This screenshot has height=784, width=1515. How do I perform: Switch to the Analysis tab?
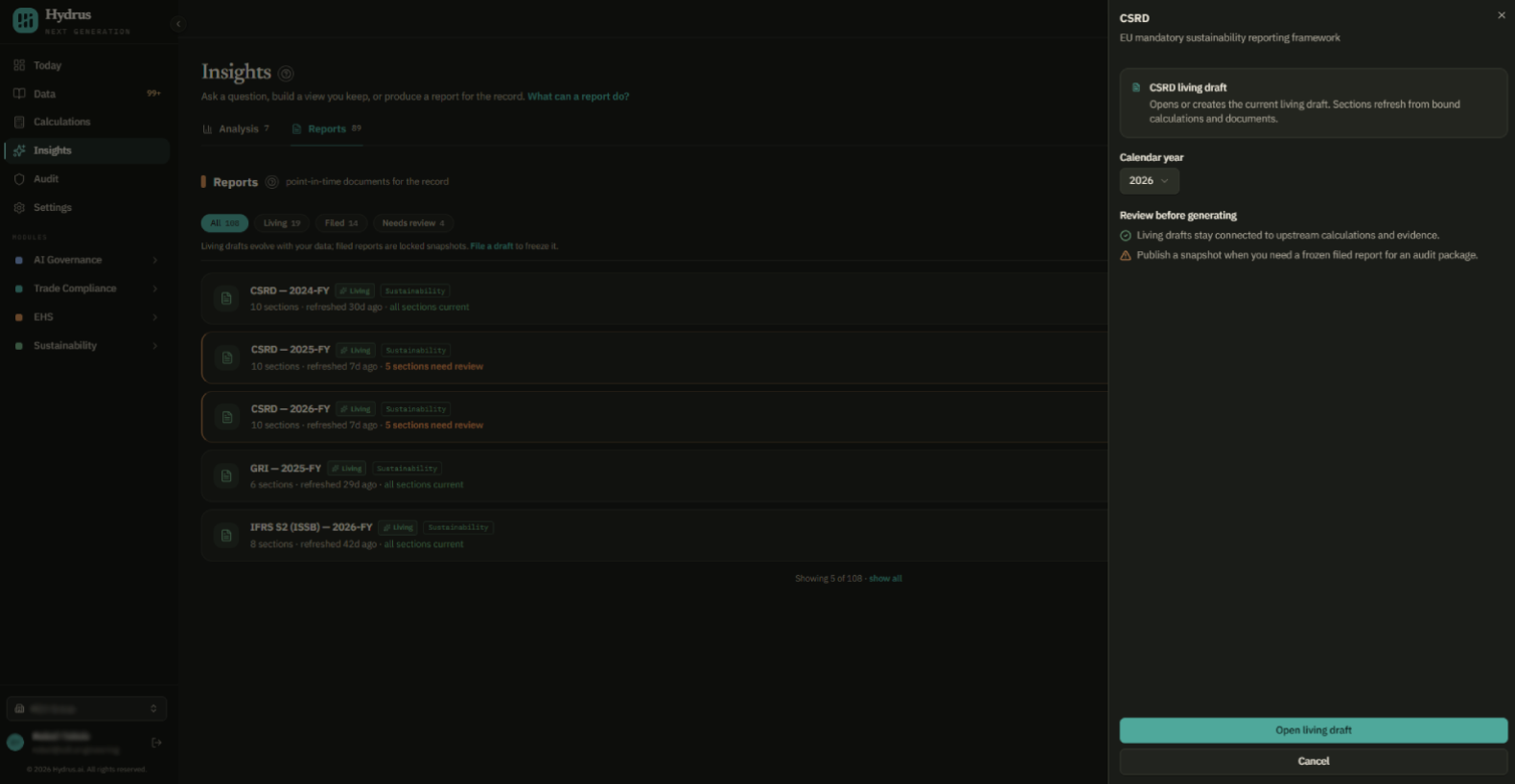[236, 129]
